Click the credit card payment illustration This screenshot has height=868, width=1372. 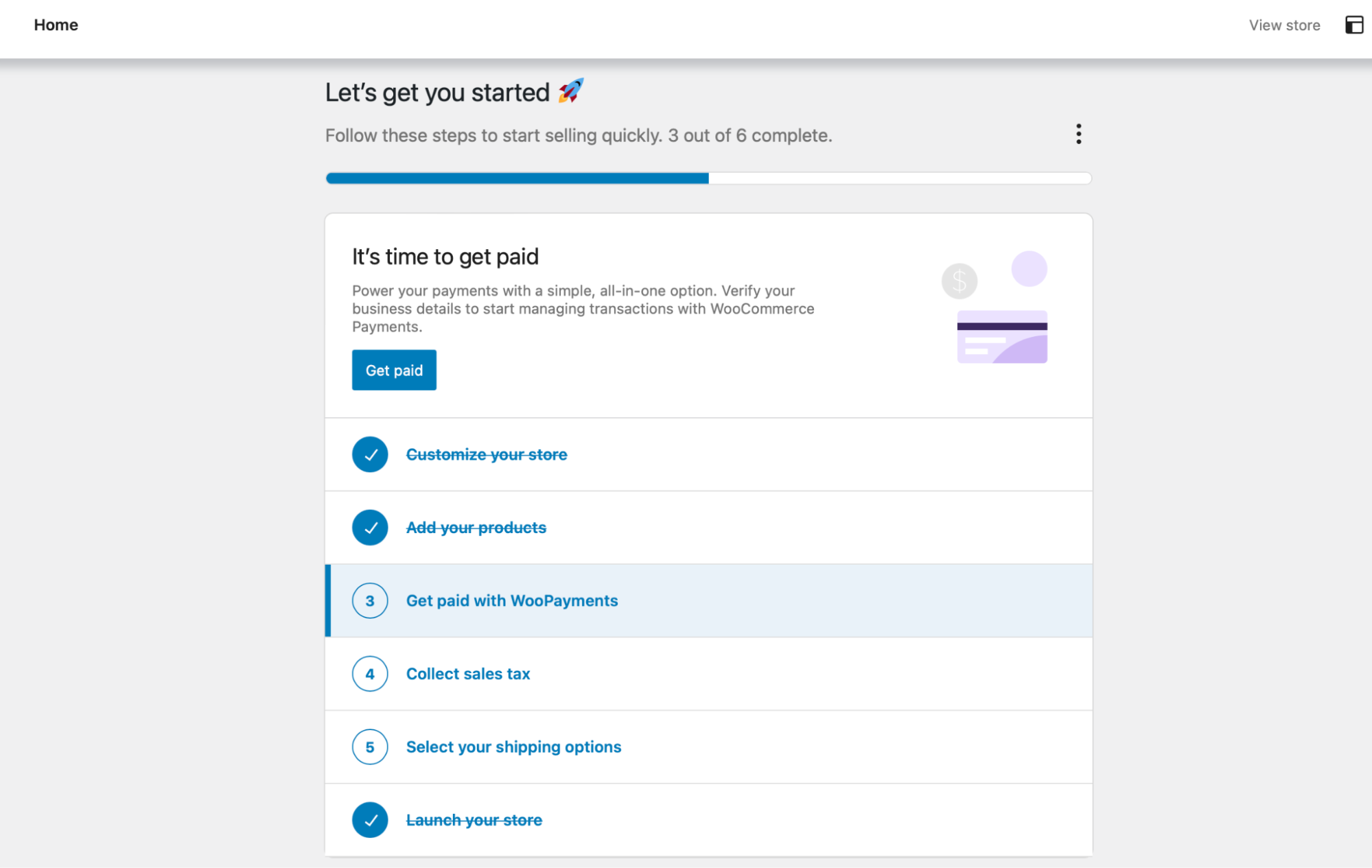pos(995,307)
